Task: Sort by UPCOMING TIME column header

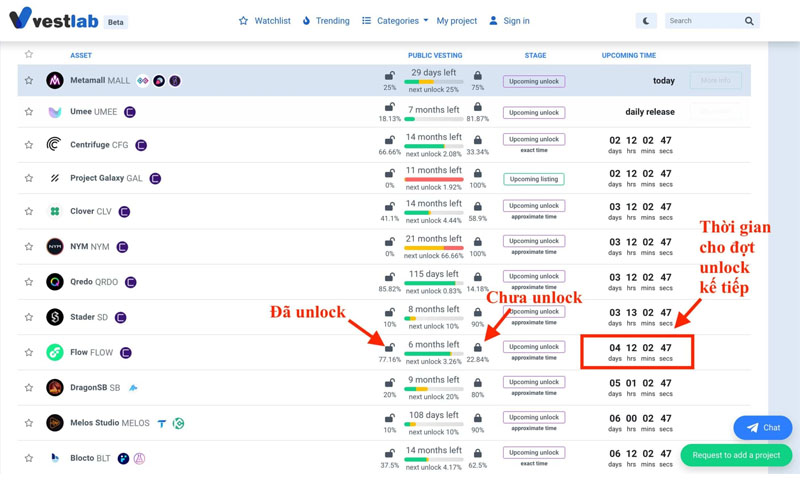Action: tap(629, 55)
